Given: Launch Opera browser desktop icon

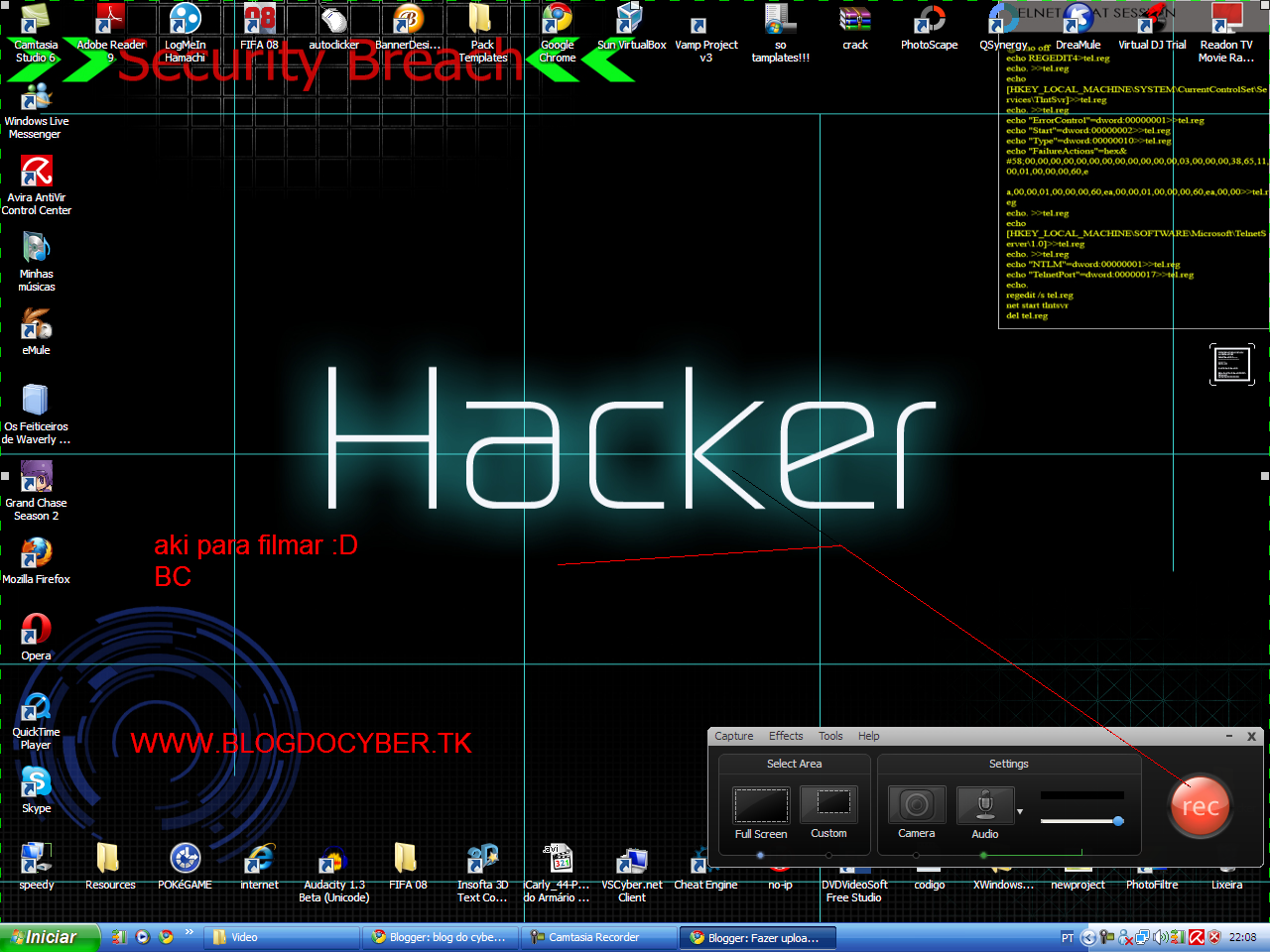Looking at the screenshot, I should [x=36, y=637].
